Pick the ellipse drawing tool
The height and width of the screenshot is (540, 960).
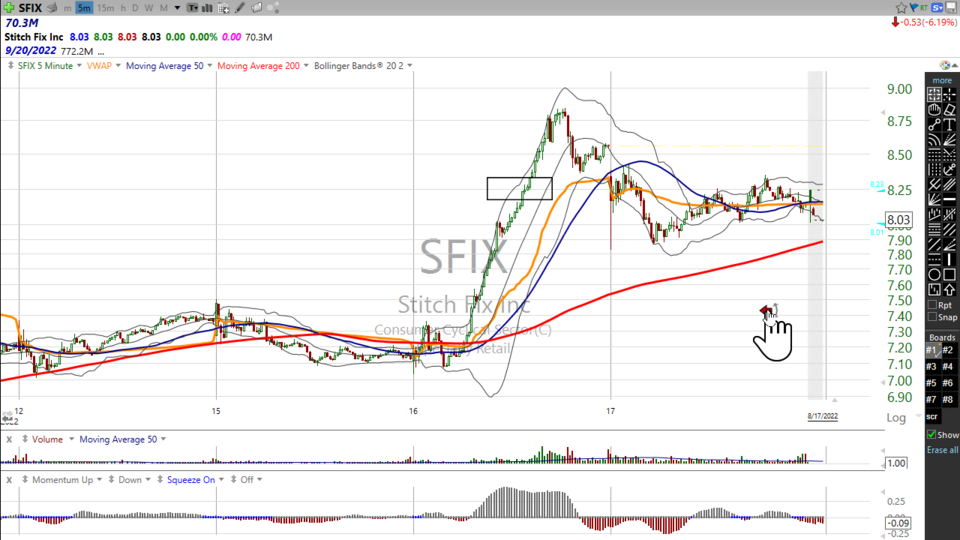pyautogui.click(x=934, y=274)
